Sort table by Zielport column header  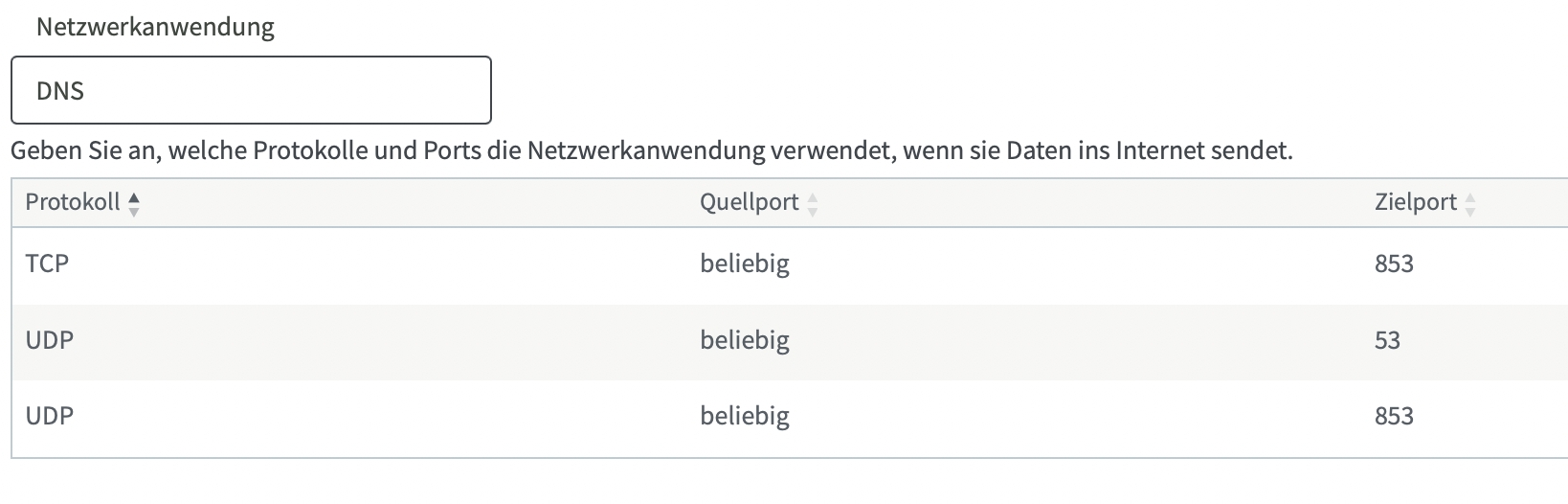coord(1416,202)
